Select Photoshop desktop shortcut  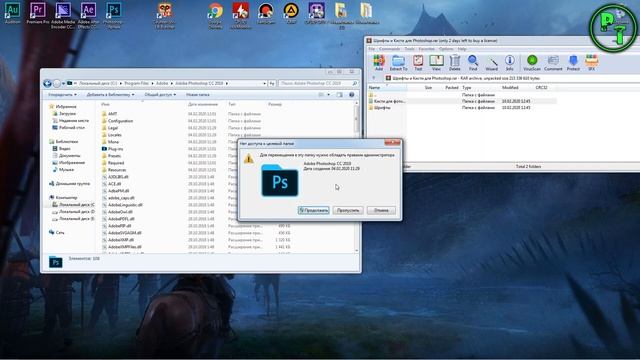[x=113, y=16]
